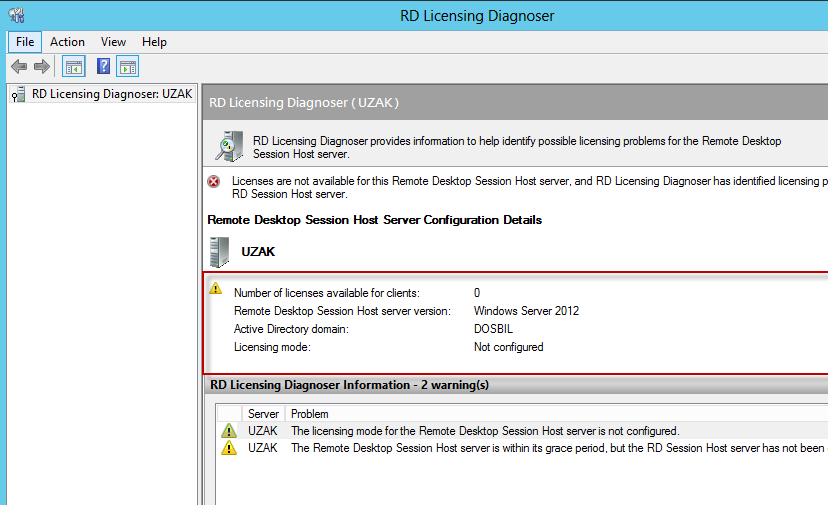Click the Back arrow toolbar icon
The width and height of the screenshot is (828, 505).
[19, 67]
